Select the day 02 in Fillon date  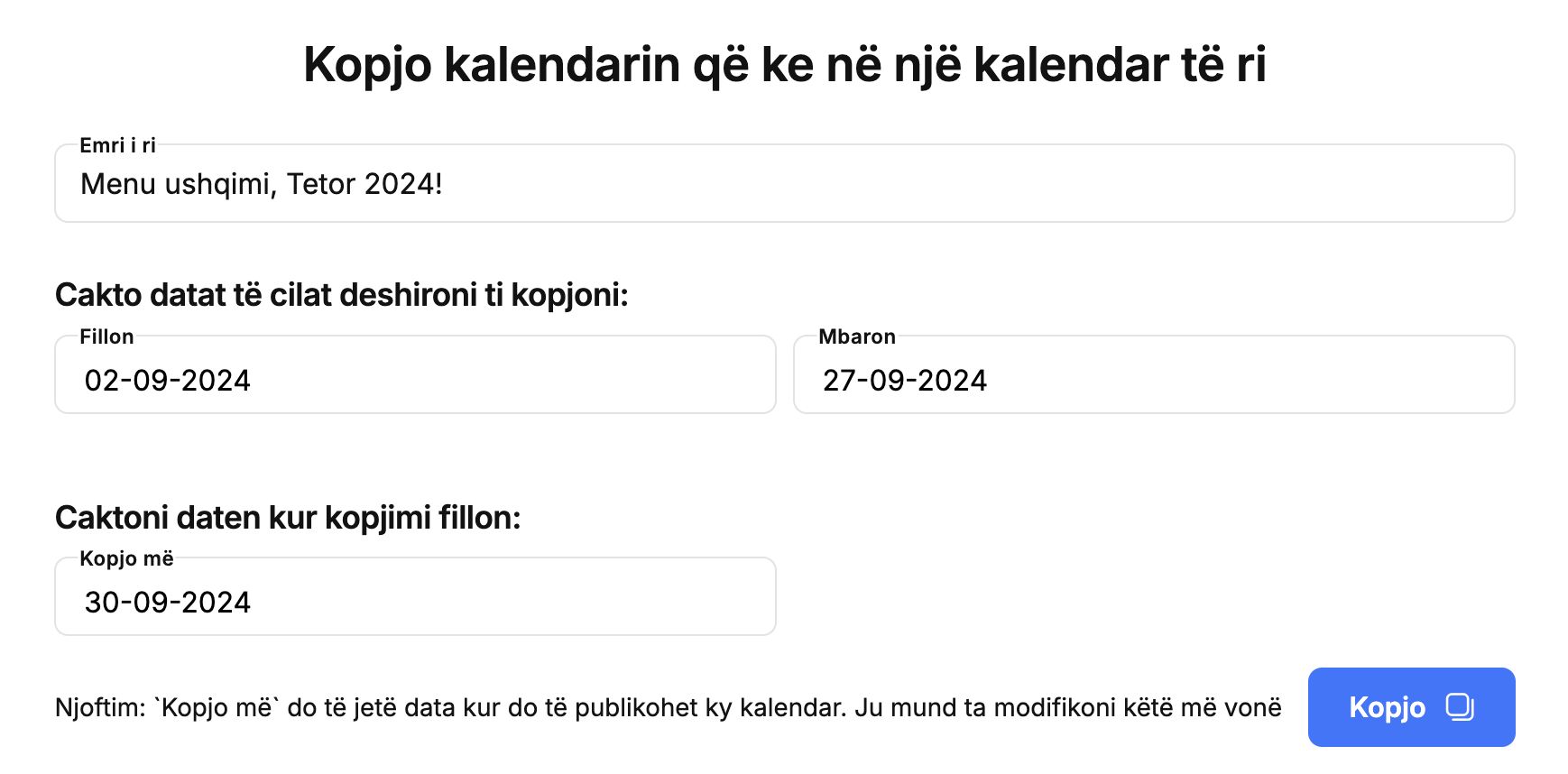(101, 381)
